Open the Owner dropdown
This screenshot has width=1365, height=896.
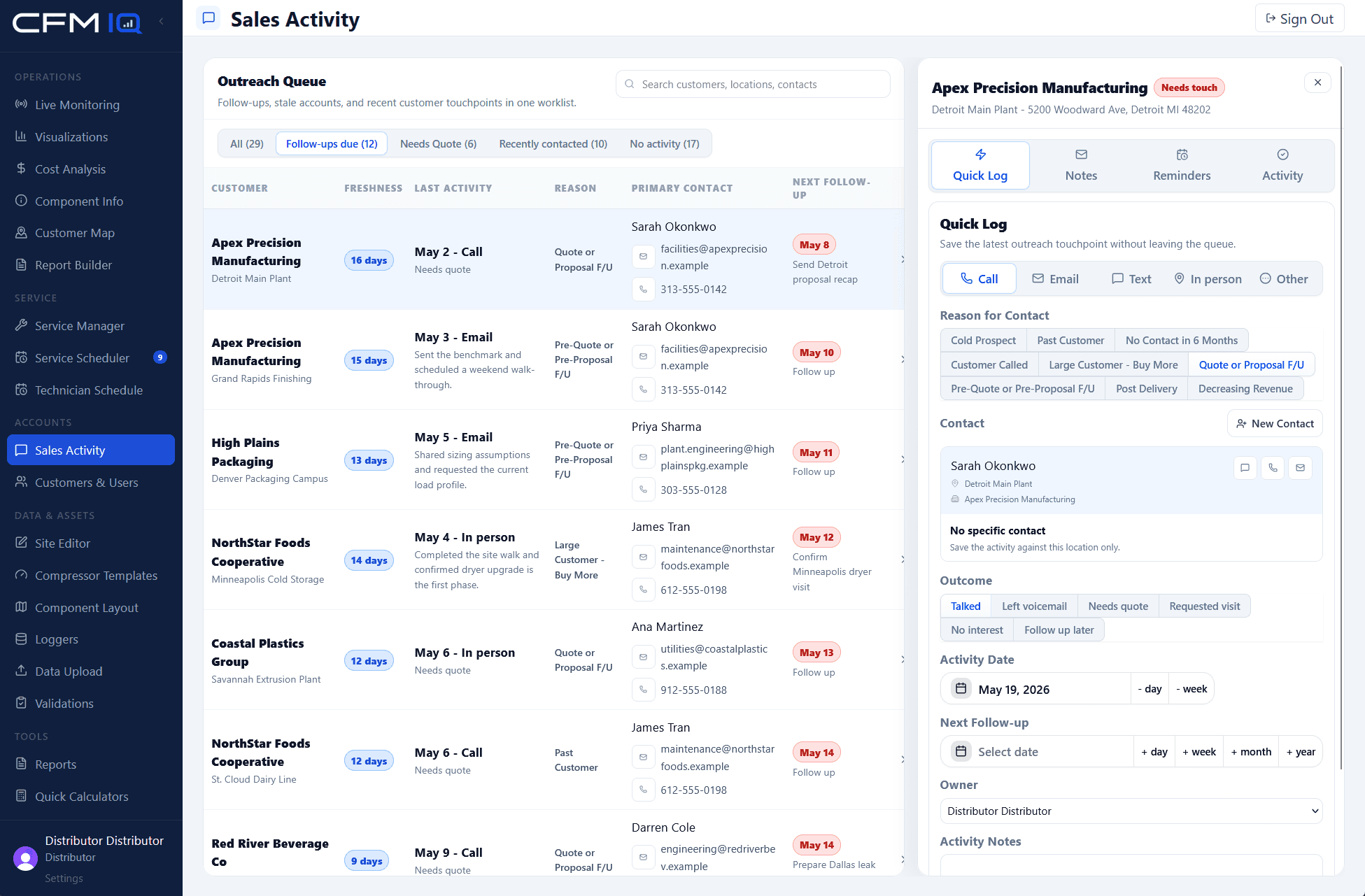[1131, 811]
